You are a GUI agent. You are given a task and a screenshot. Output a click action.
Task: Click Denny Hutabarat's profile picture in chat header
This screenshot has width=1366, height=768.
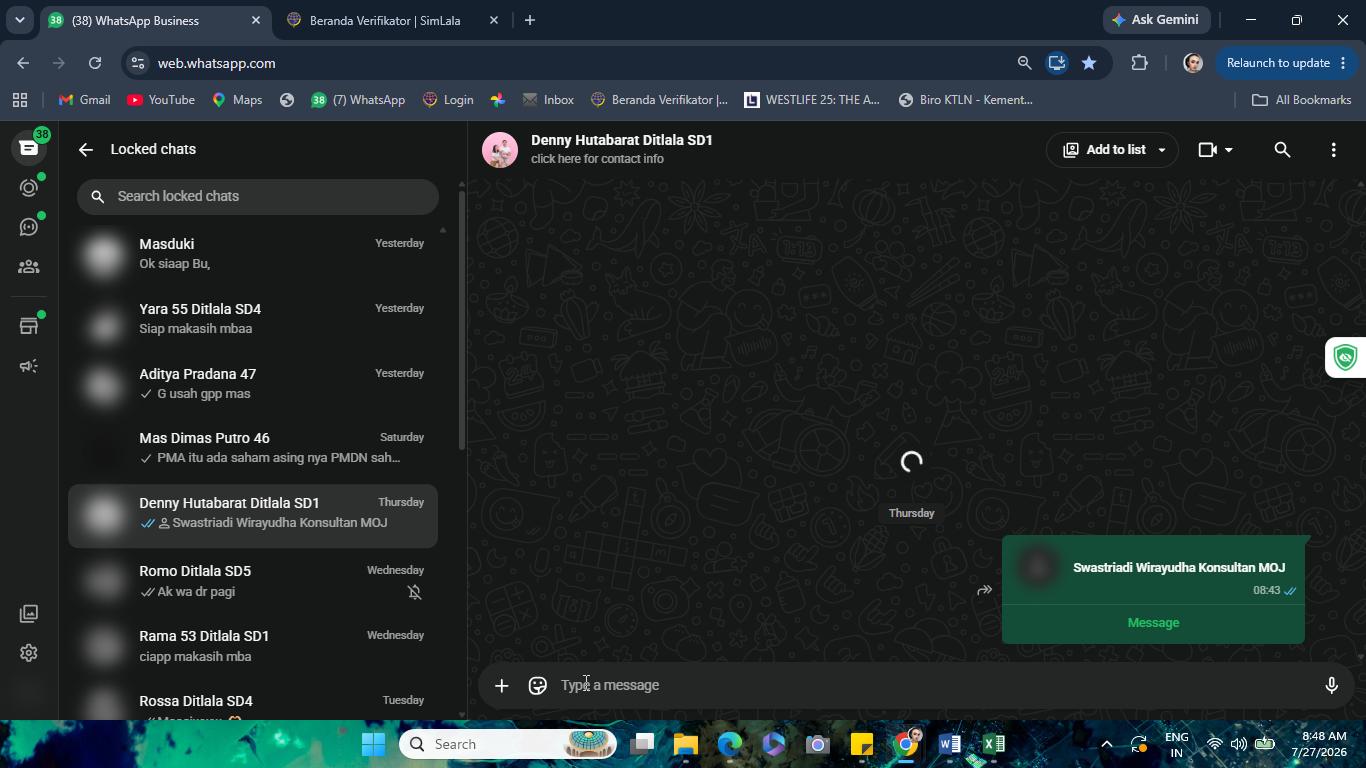500,150
